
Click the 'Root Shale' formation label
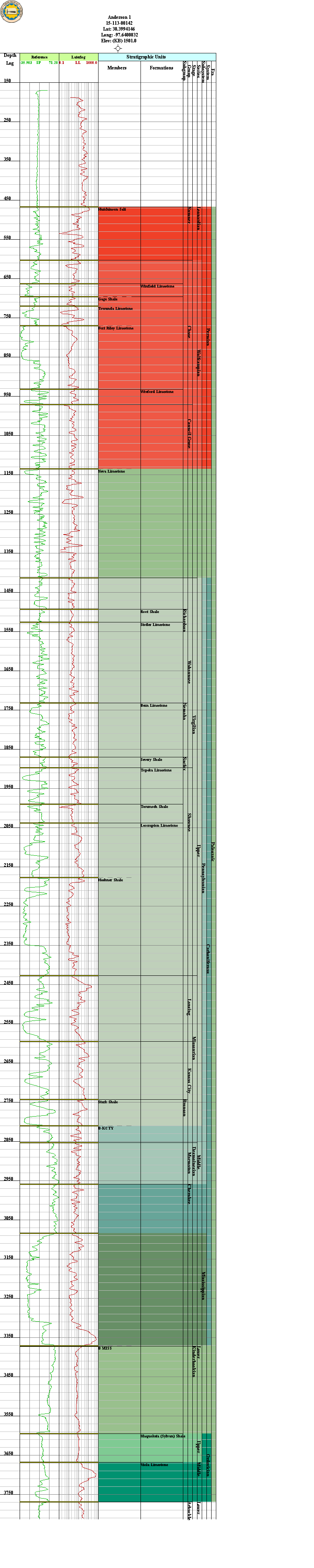tap(150, 612)
